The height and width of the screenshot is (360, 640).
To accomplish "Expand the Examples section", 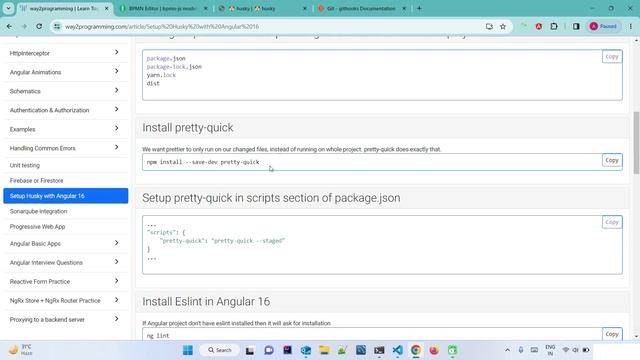I will (65, 129).
